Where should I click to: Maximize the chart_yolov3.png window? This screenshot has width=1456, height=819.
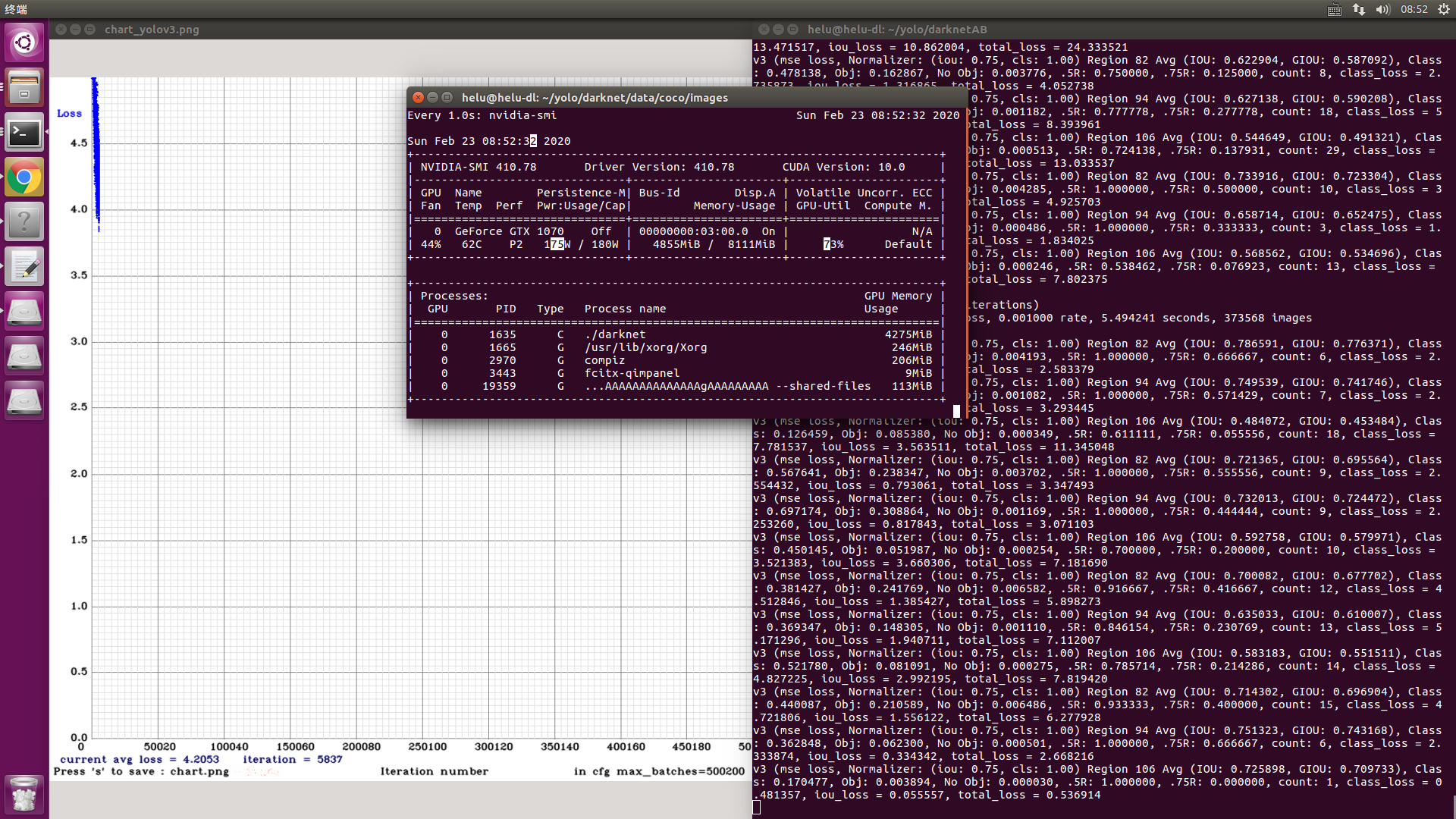(x=89, y=30)
